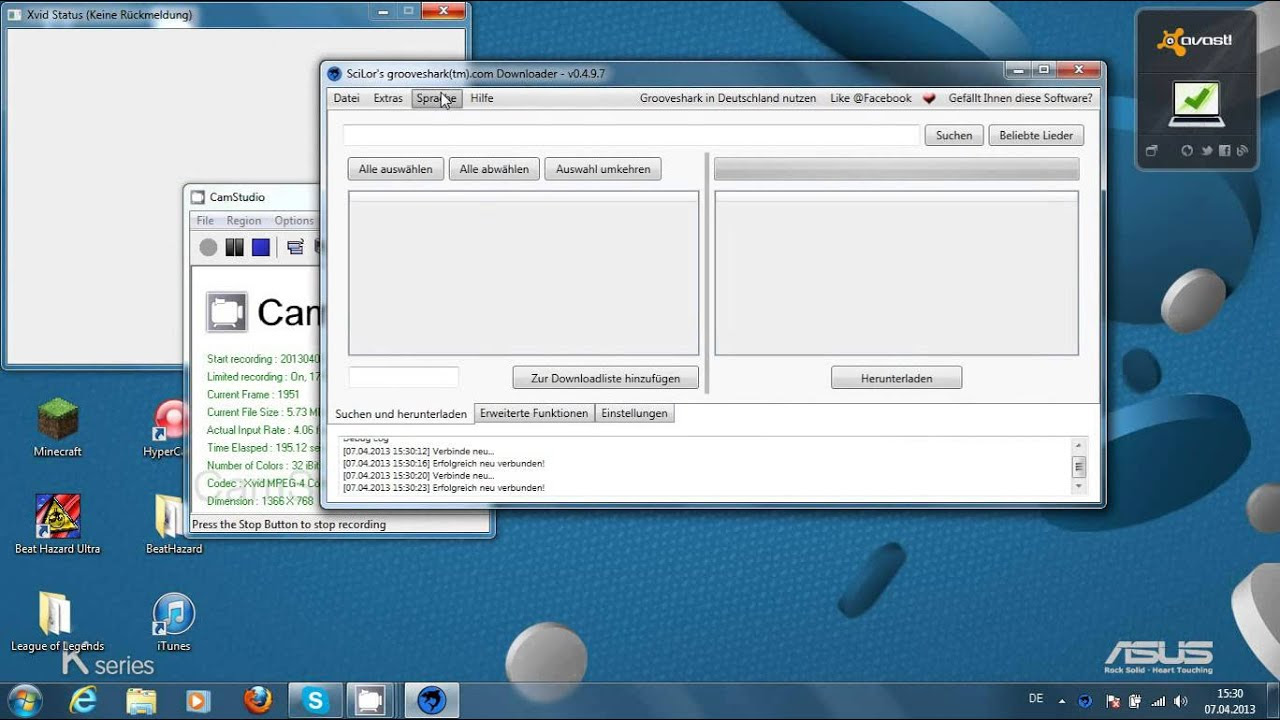Screen dimensions: 1280x720
Task: Click the Beliebte Lieder button
Action: click(x=1036, y=135)
